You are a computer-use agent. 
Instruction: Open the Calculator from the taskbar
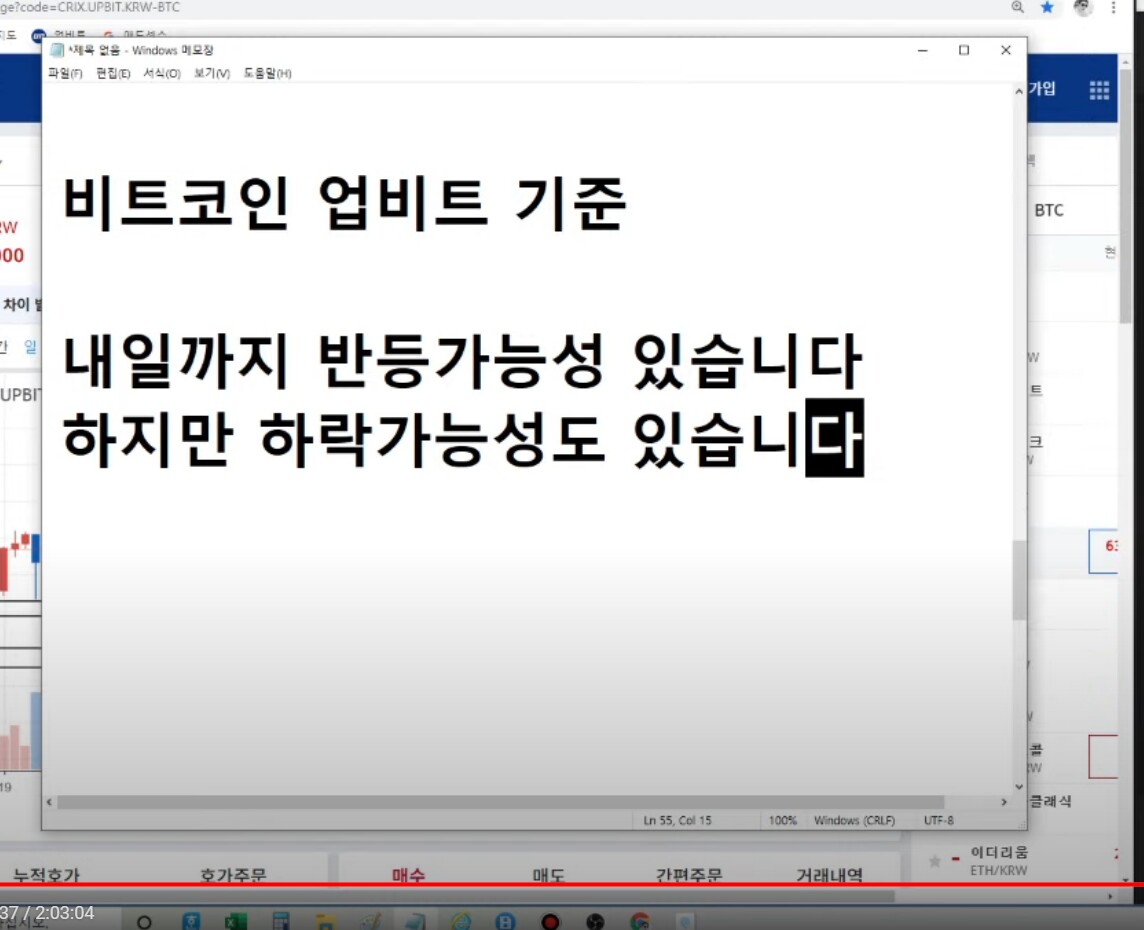point(281,922)
